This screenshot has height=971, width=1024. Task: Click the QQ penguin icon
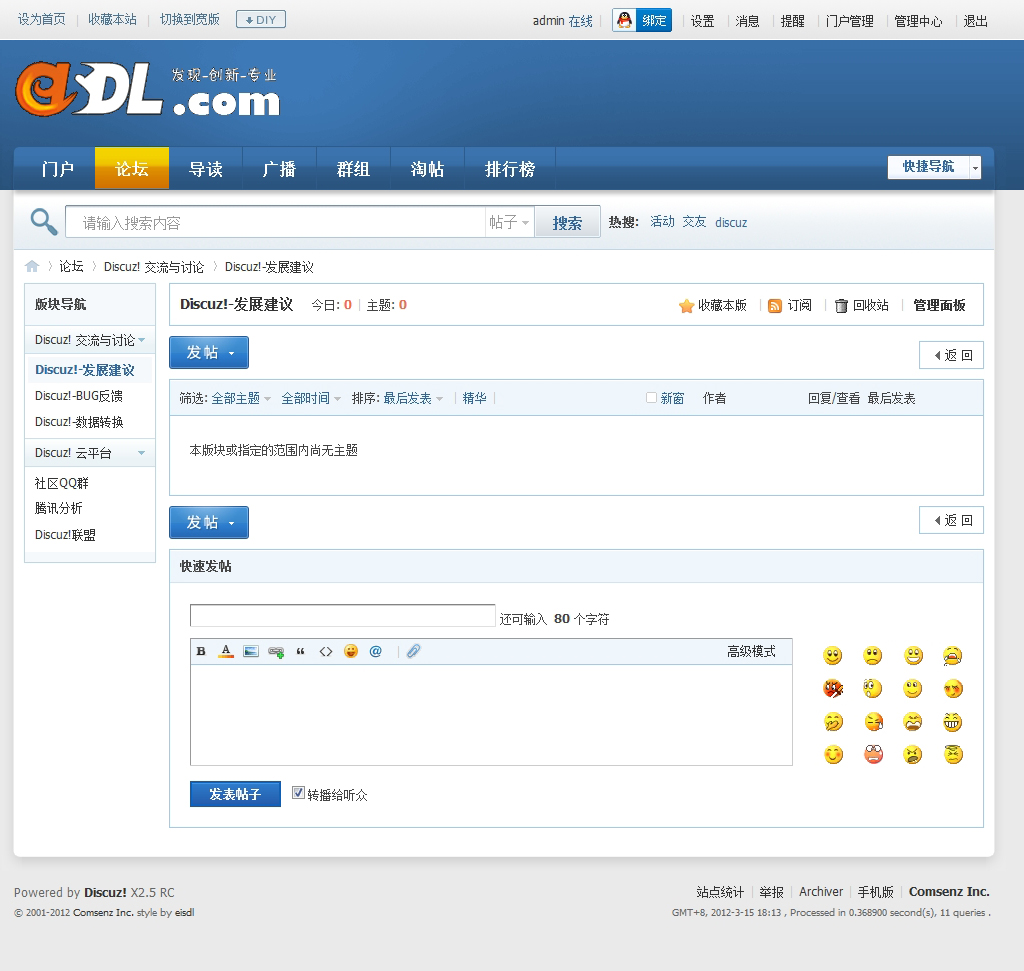[x=624, y=20]
